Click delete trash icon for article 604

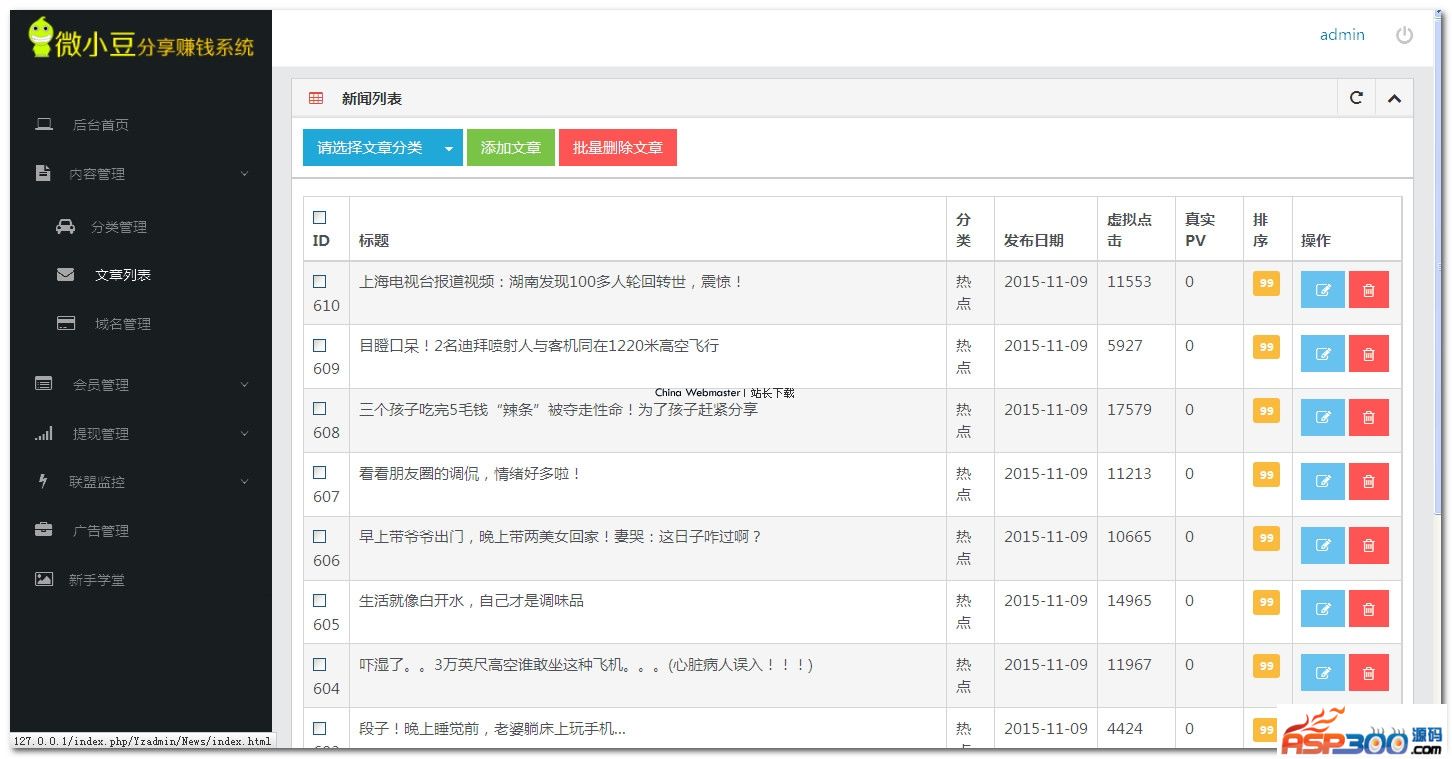(x=1368, y=673)
